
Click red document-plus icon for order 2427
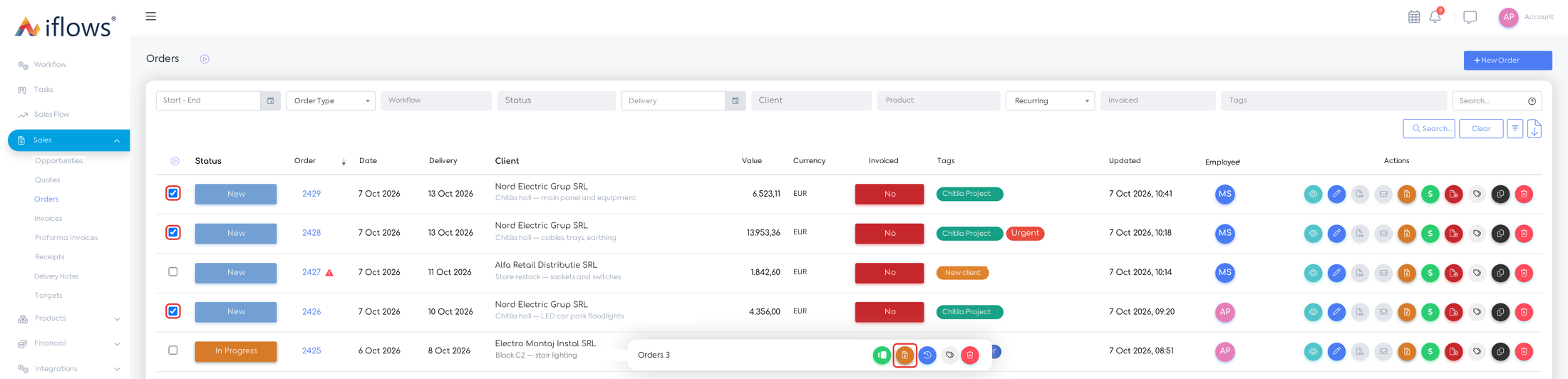(1453, 273)
